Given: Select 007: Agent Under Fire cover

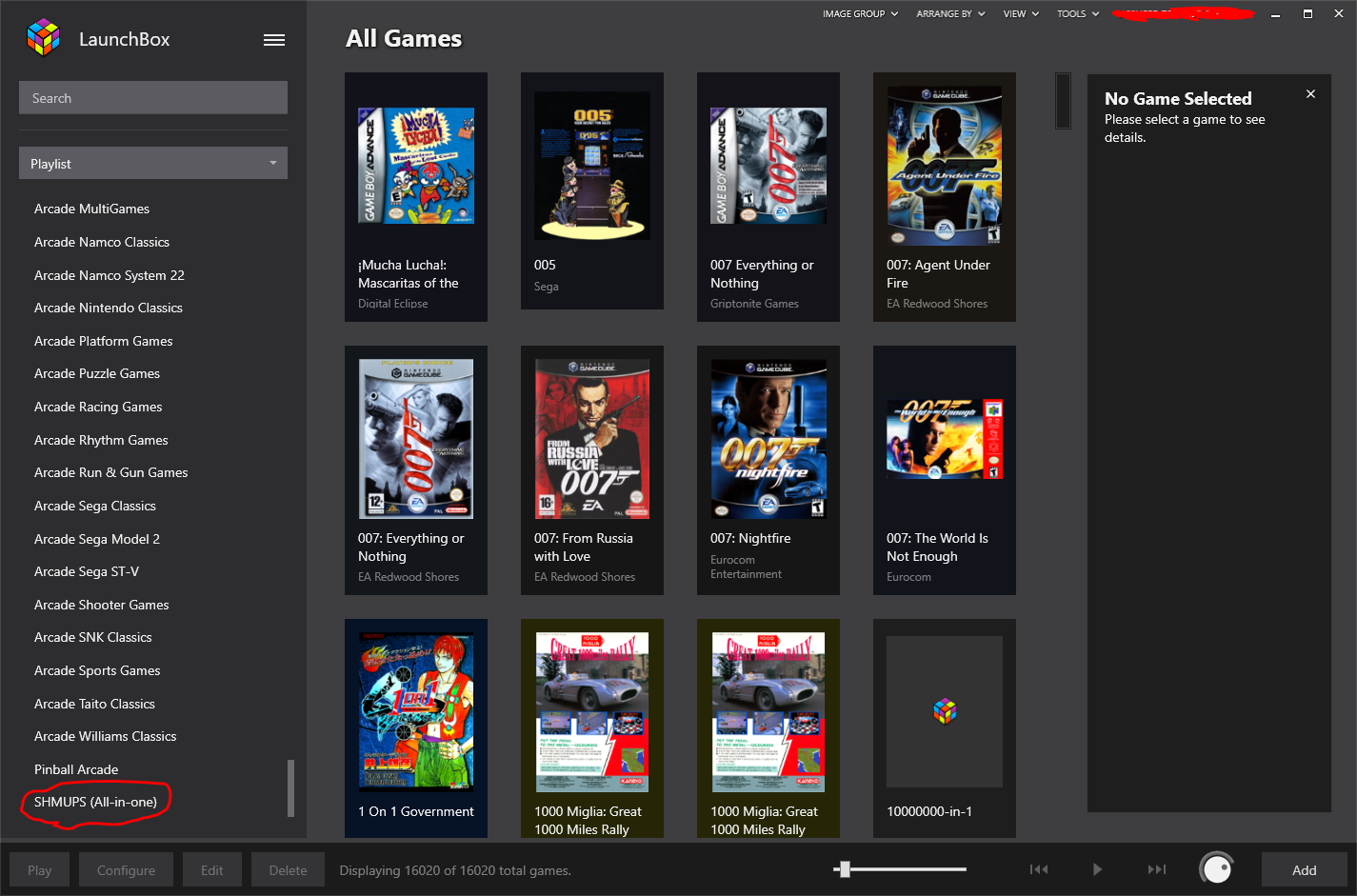Looking at the screenshot, I should pos(945,166).
